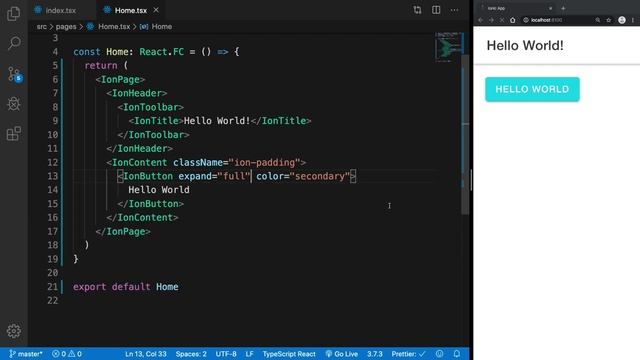Bookmark page with star icon
The width and height of the screenshot is (640, 360).
pos(609,20)
